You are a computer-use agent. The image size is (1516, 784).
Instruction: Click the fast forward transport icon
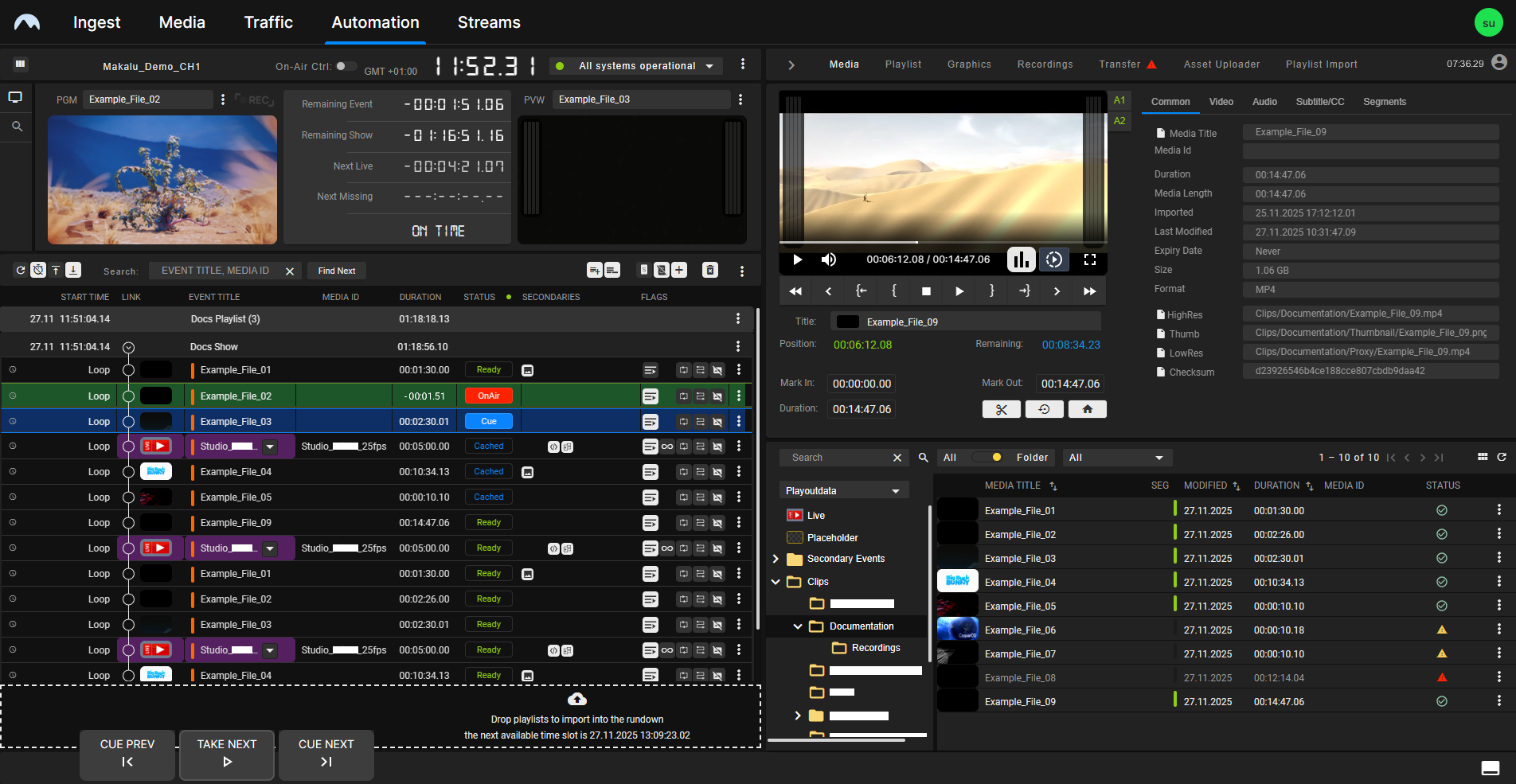click(1089, 291)
